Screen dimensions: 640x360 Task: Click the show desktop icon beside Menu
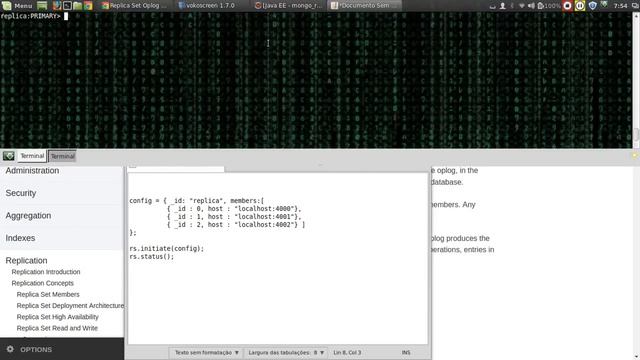[x=42, y=6]
